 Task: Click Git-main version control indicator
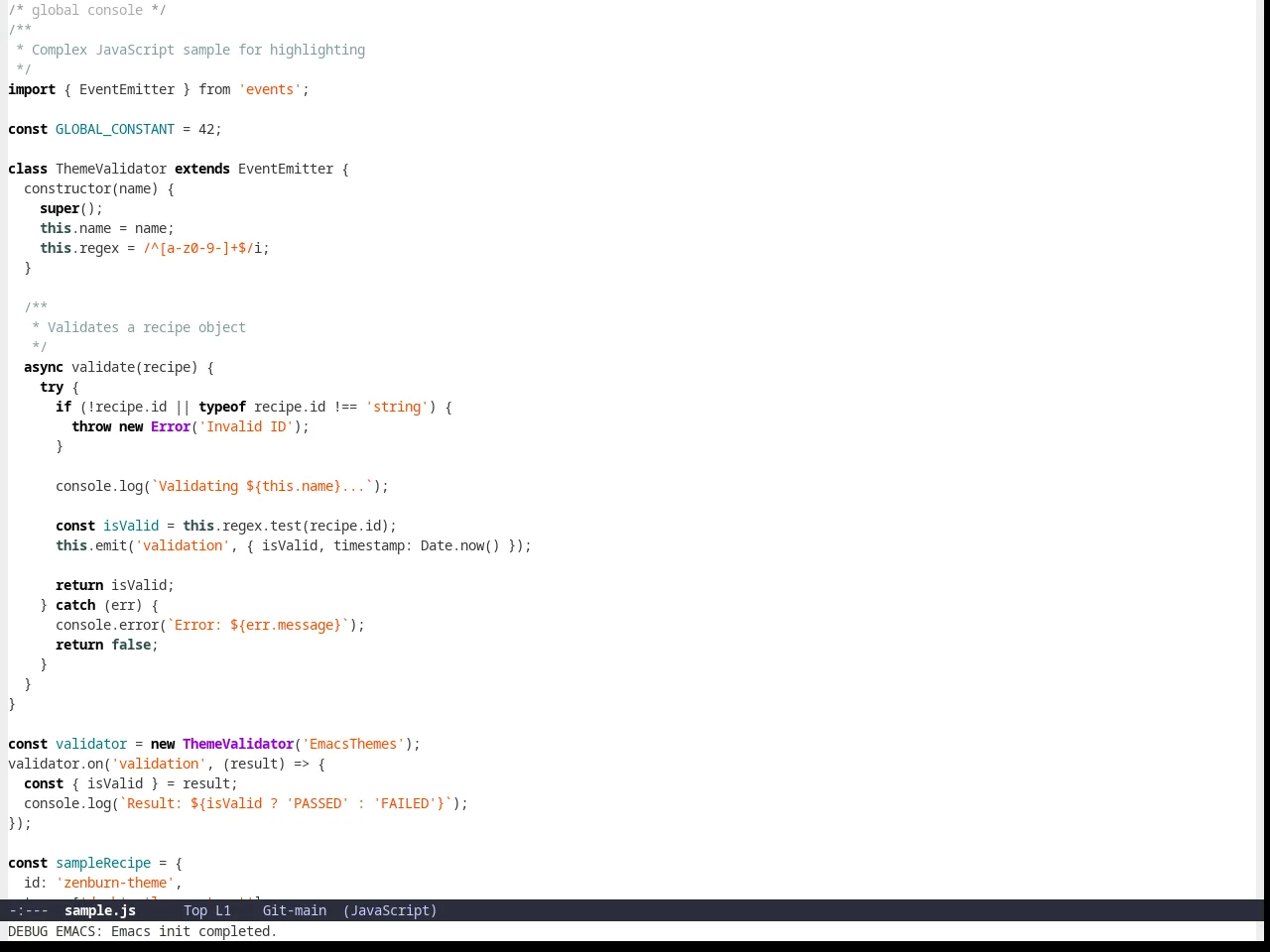(x=295, y=910)
